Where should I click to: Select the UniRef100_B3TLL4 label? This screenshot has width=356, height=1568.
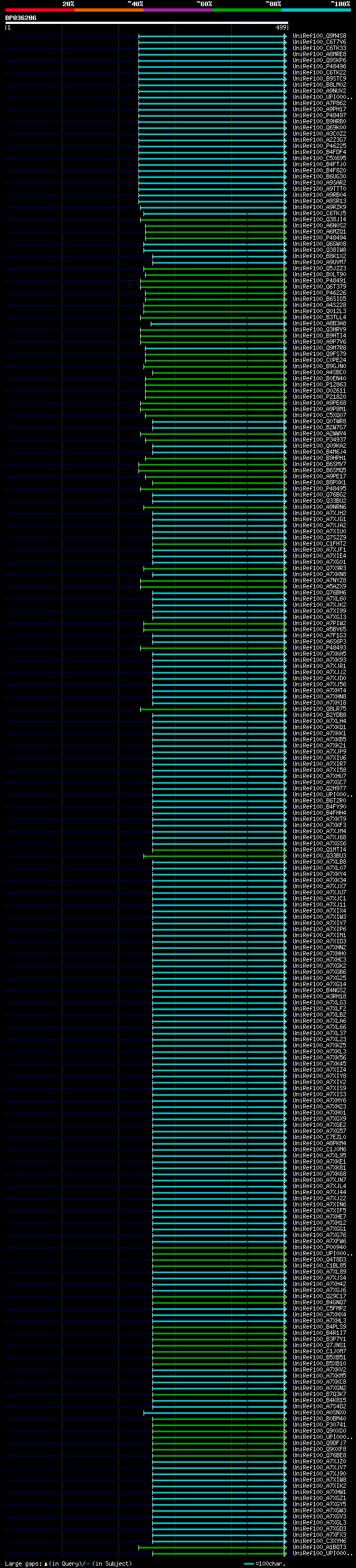coord(319,317)
